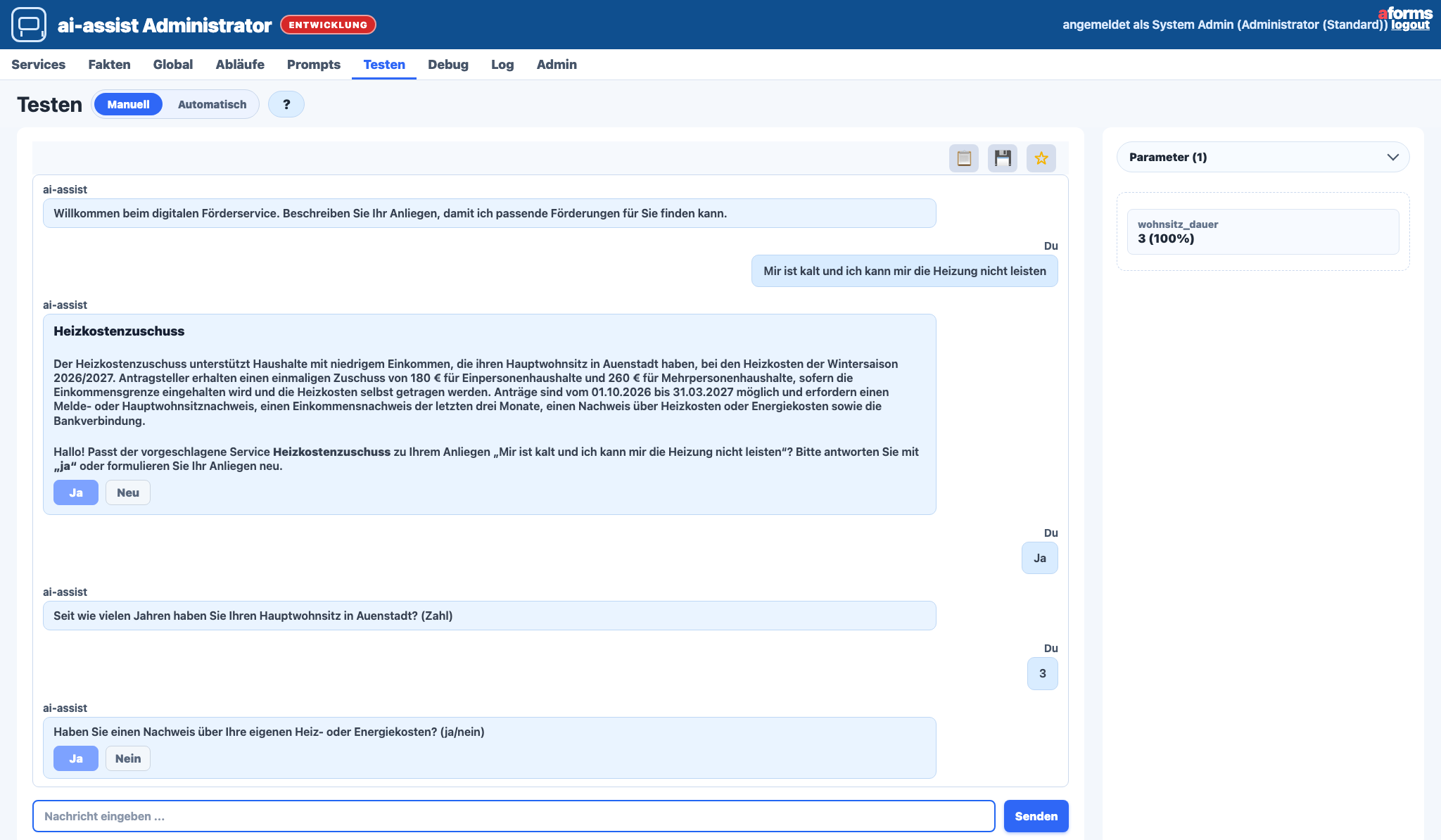Open the Global menu
This screenshot has height=840, width=1441.
[x=172, y=64]
